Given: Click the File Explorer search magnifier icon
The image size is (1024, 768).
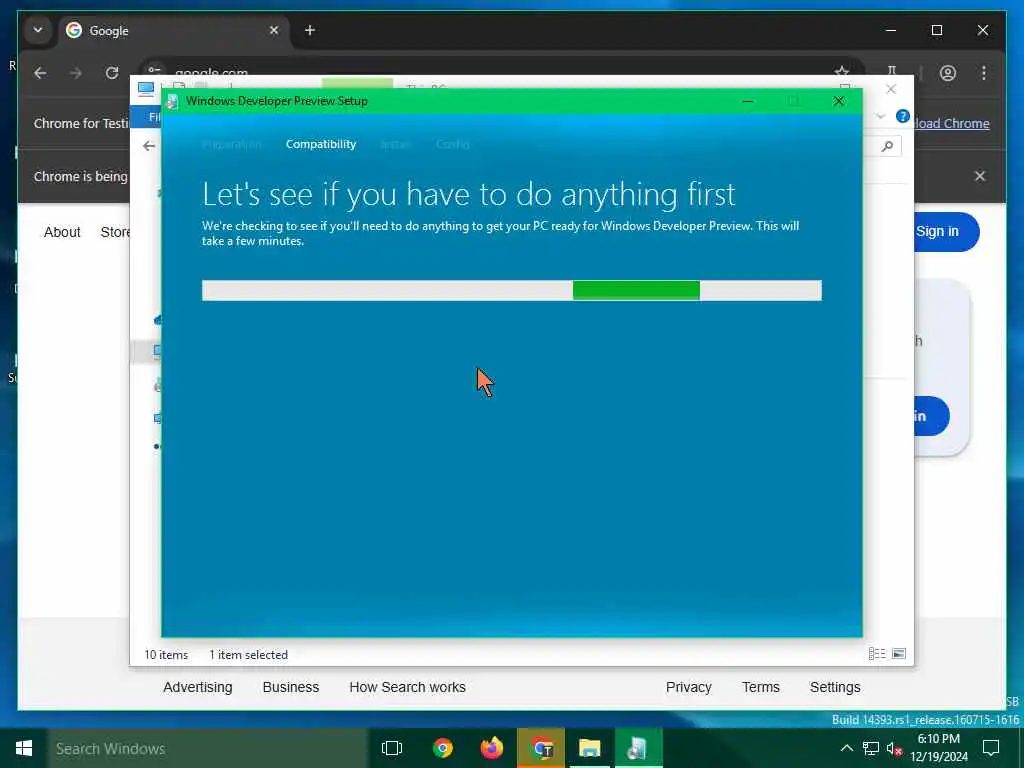Looking at the screenshot, I should [x=887, y=146].
